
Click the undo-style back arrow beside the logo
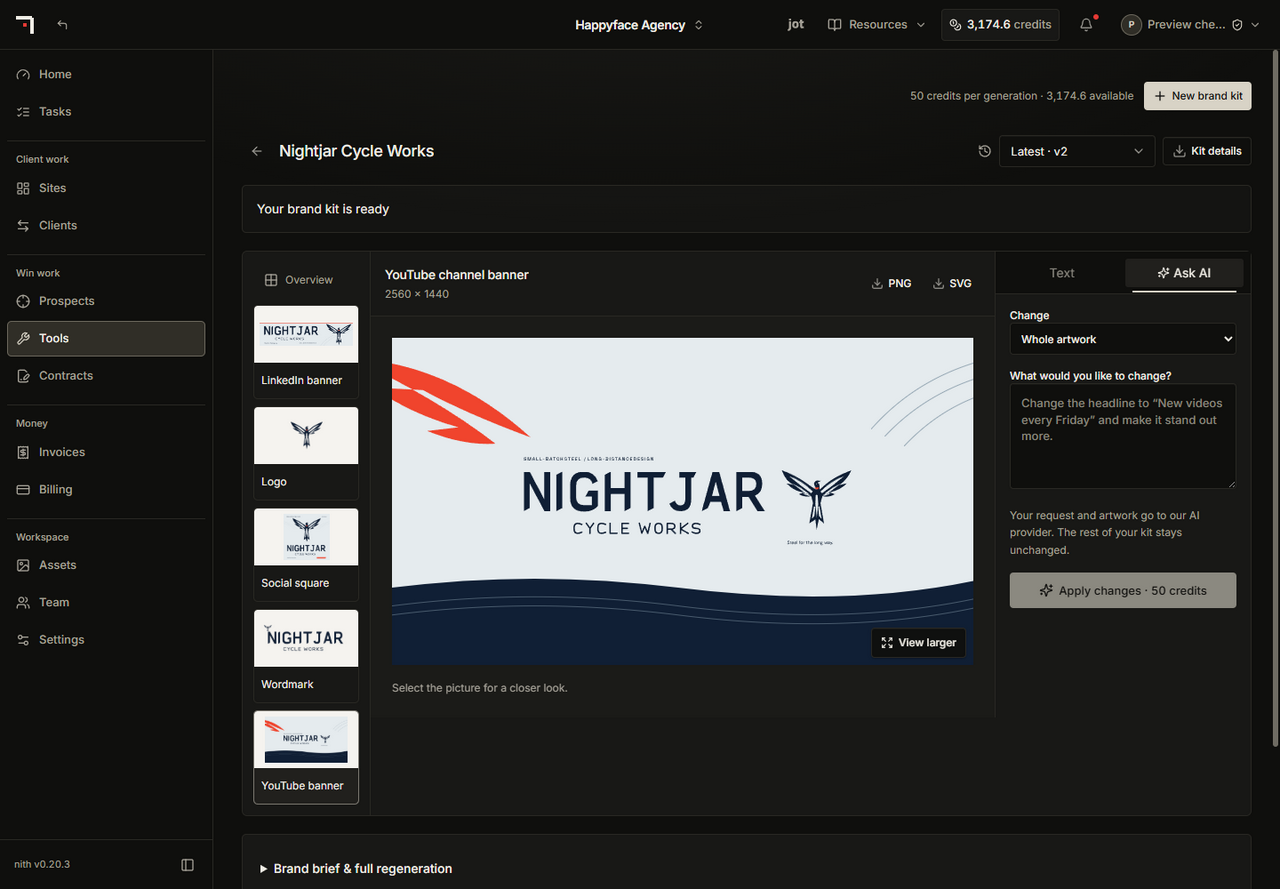(63, 25)
